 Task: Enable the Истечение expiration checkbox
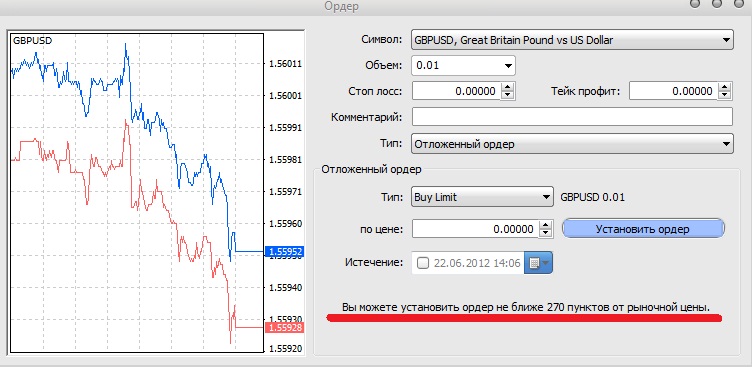pos(423,263)
